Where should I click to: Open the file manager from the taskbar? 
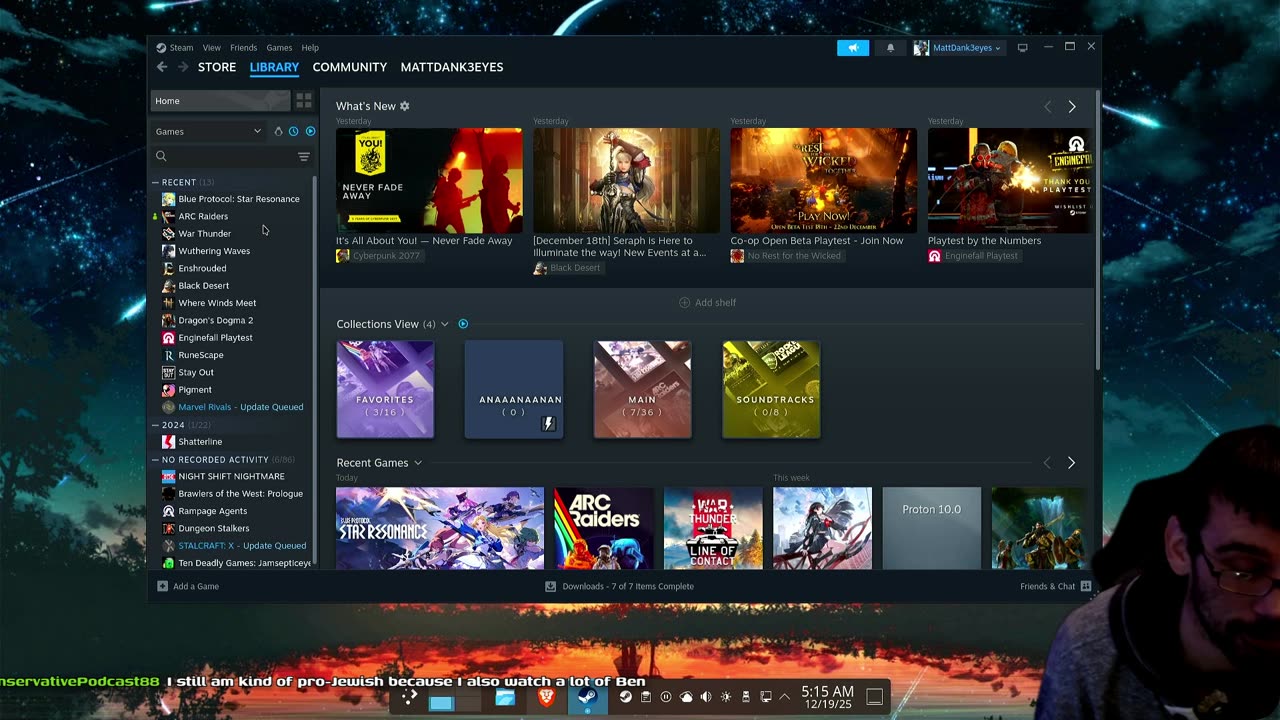[x=505, y=697]
